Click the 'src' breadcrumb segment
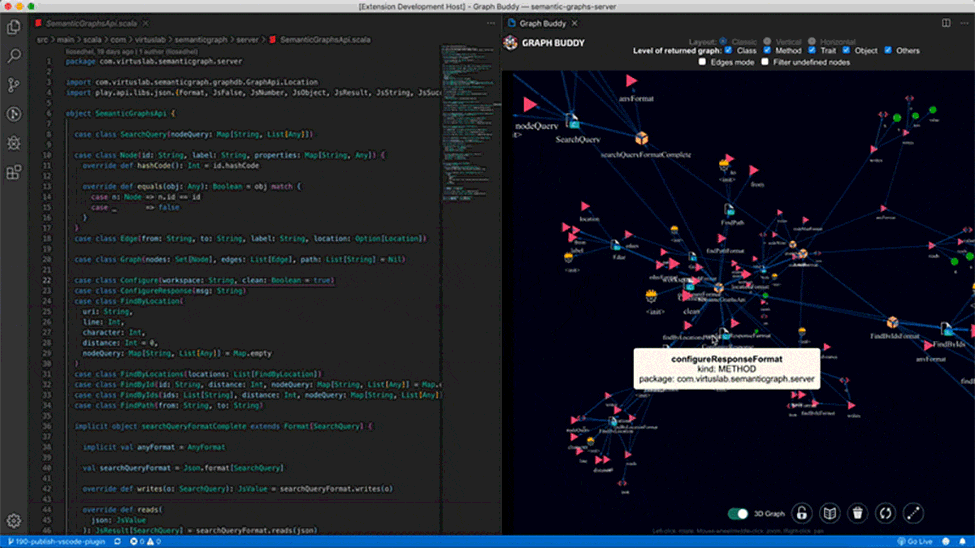 tap(42, 39)
